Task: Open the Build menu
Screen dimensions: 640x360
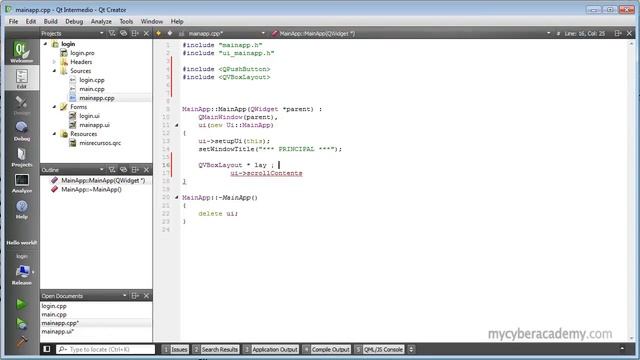Action: pos(51,21)
